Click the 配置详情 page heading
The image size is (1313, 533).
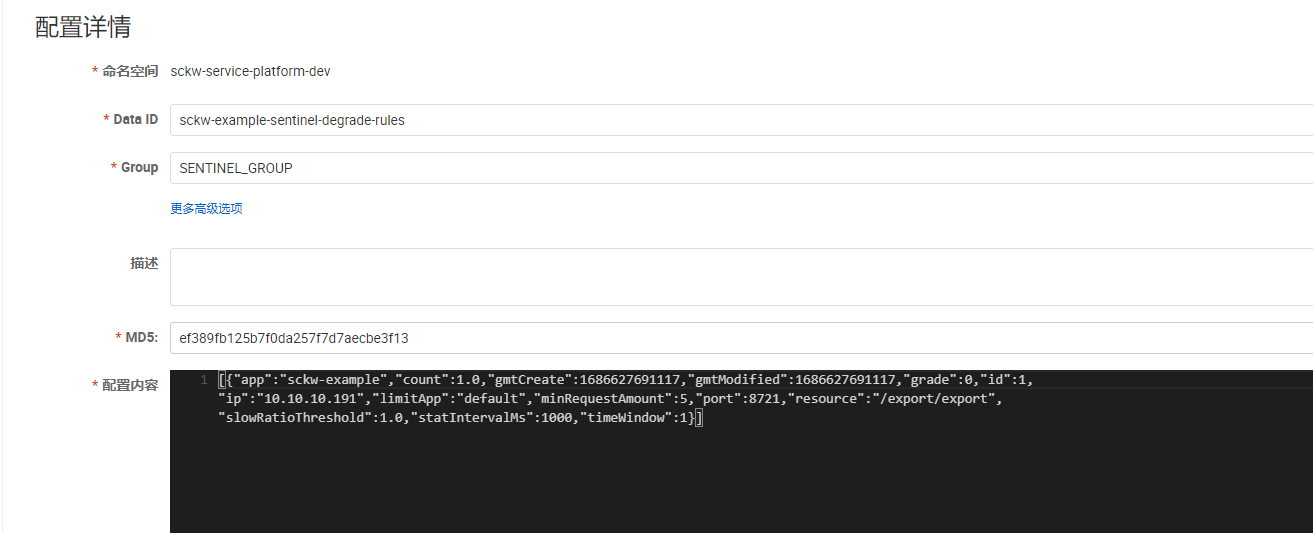[x=83, y=27]
